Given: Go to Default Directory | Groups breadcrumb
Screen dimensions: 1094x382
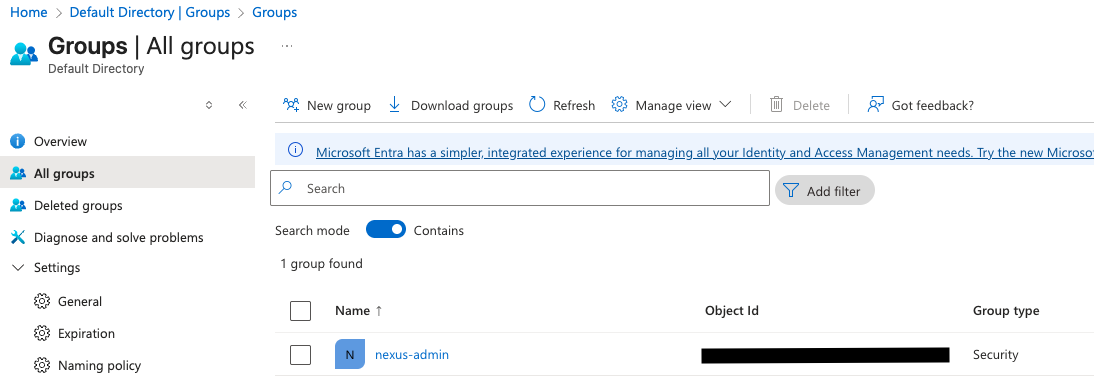Looking at the screenshot, I should [150, 13].
